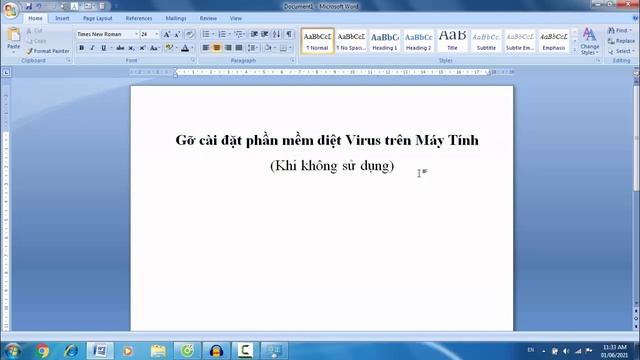Open the Insert tab

click(62, 18)
